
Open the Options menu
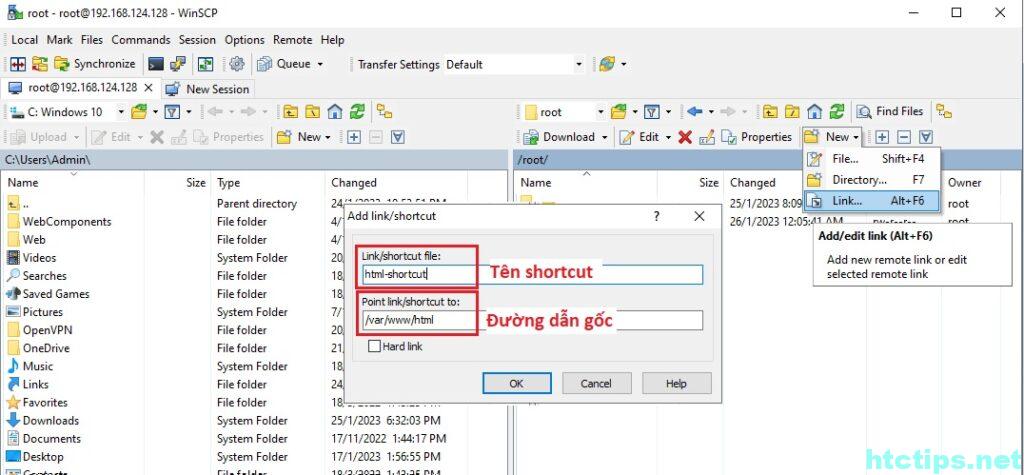pyautogui.click(x=244, y=40)
